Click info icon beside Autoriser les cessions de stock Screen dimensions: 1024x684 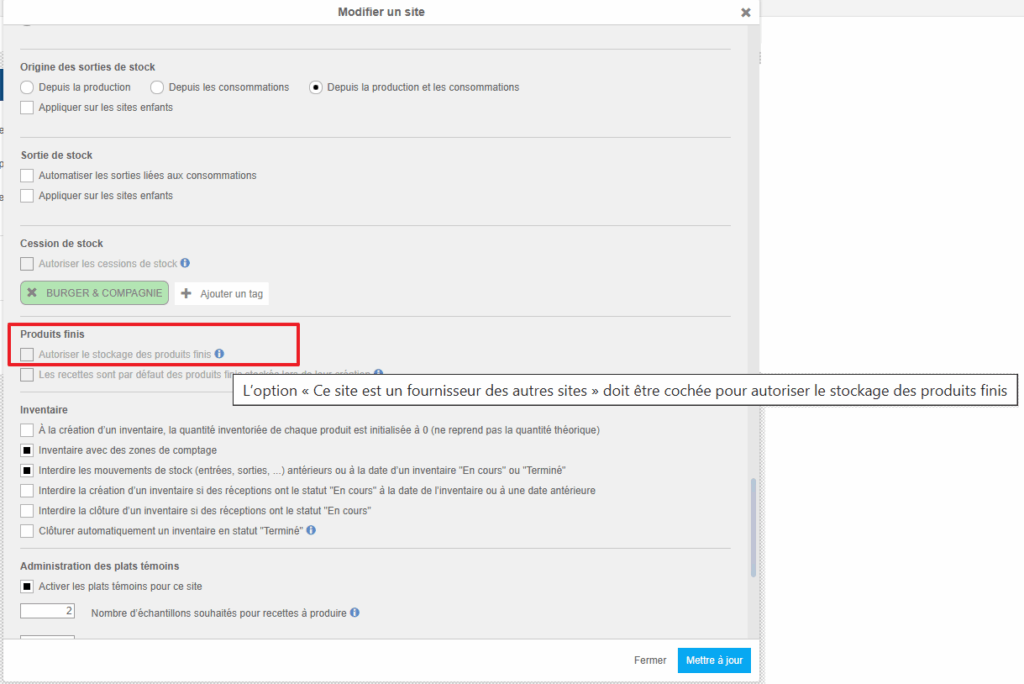(x=185, y=264)
